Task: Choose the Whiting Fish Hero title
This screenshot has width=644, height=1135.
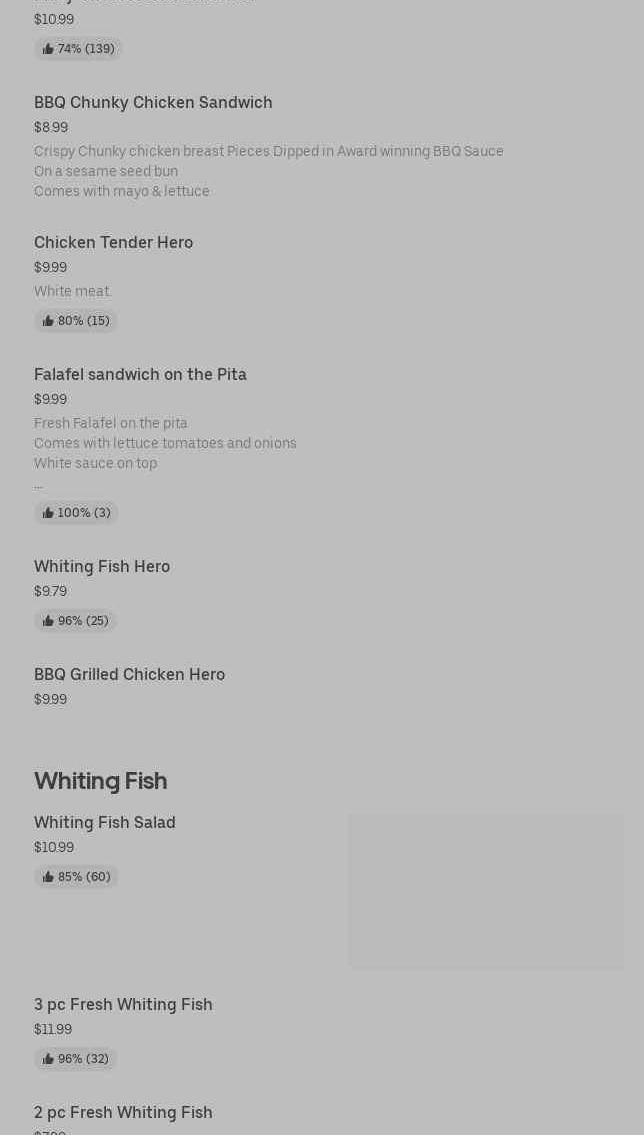Action: coord(102,567)
